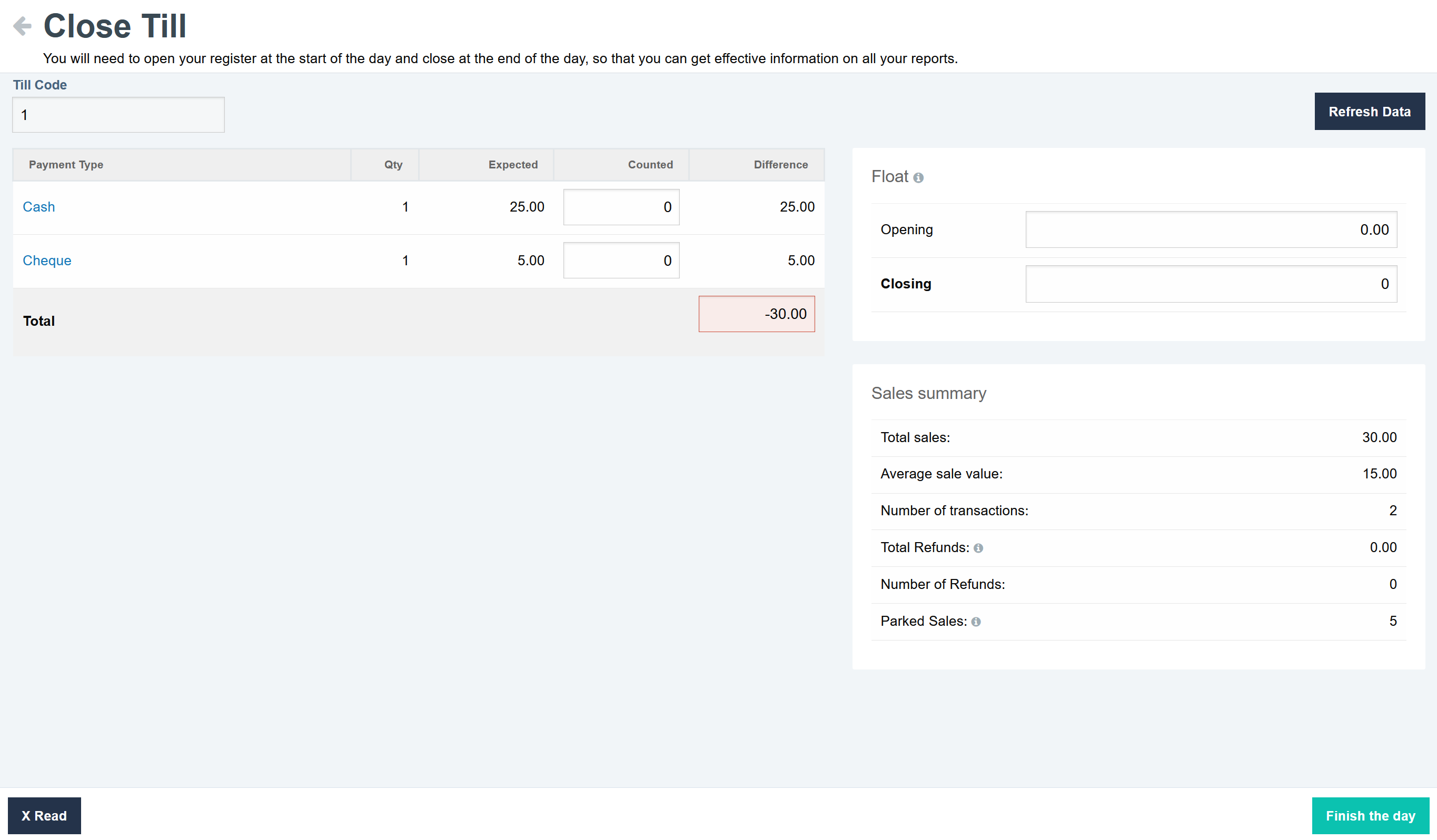Click the Float info icon

918,178
